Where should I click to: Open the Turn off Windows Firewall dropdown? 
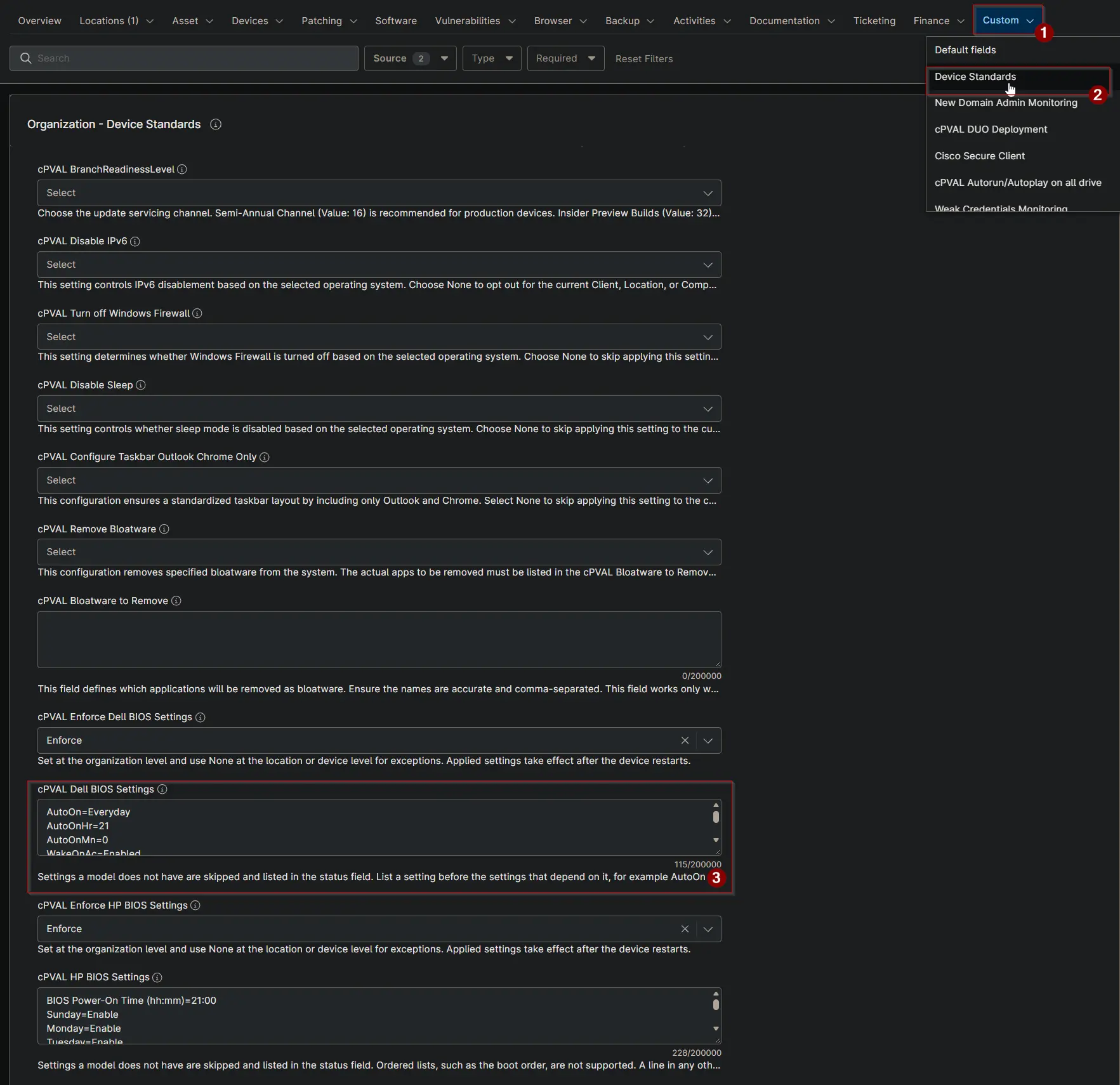[x=379, y=337]
